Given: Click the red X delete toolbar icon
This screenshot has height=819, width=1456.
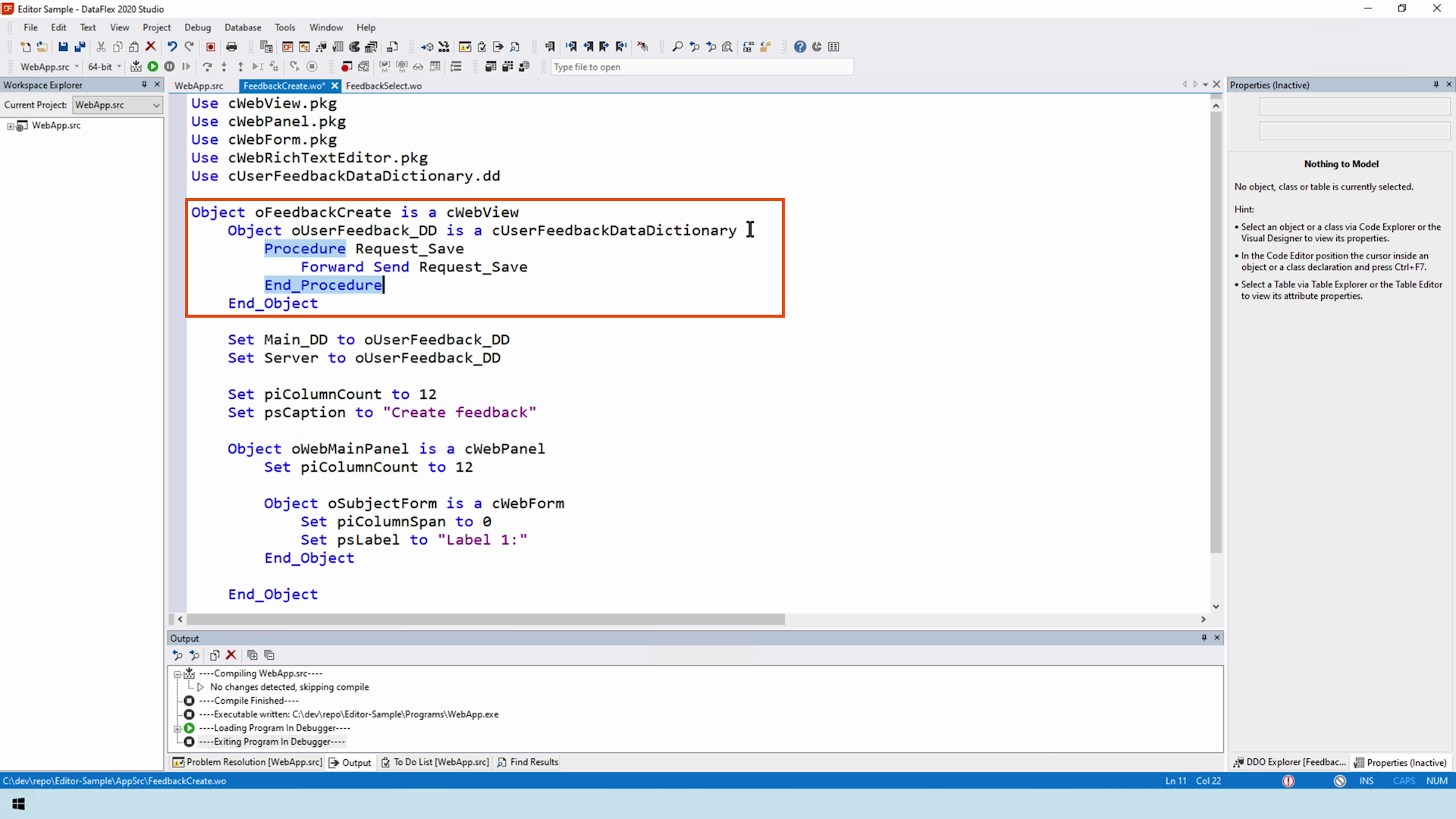Looking at the screenshot, I should pos(151,47).
